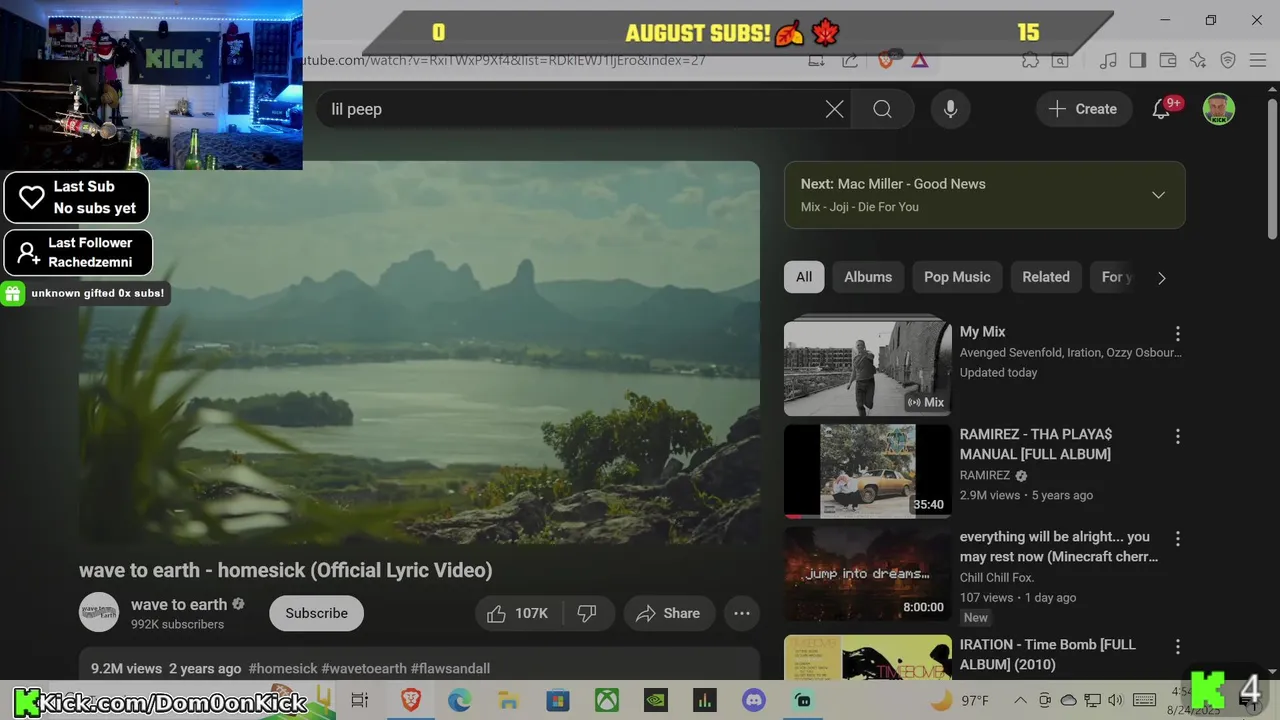
Task: Open 'IRATION - Time Bomb [FULL ALBUM] (2010)' title
Action: pyautogui.click(x=1047, y=654)
